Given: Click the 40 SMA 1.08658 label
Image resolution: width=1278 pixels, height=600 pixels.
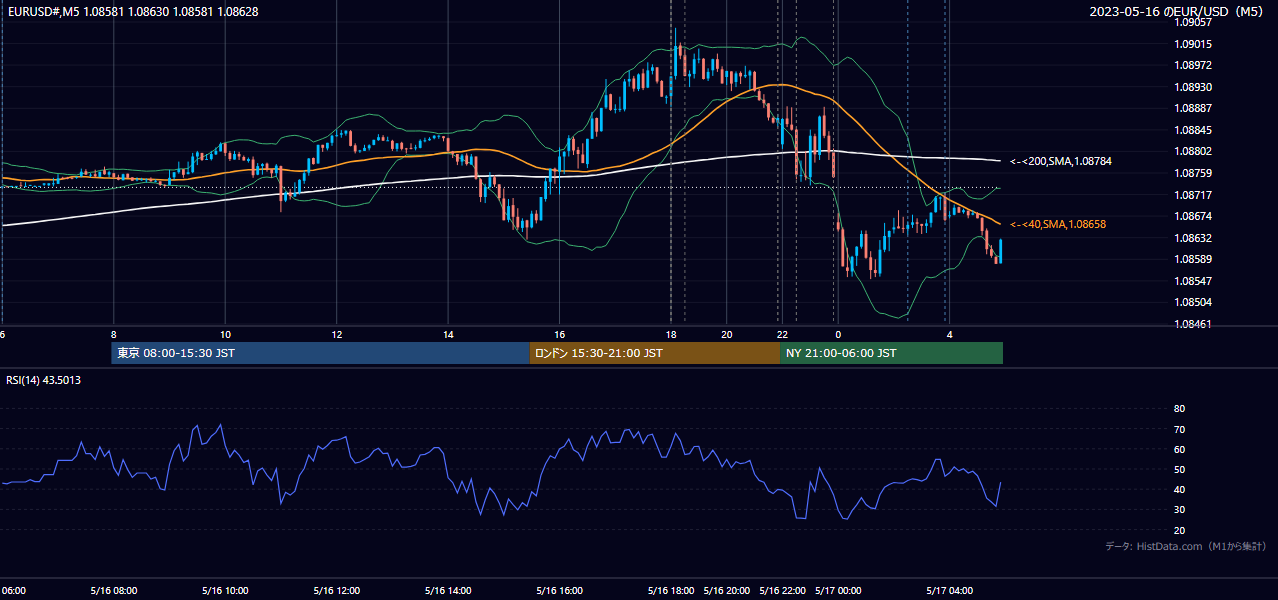Looking at the screenshot, I should [1058, 224].
